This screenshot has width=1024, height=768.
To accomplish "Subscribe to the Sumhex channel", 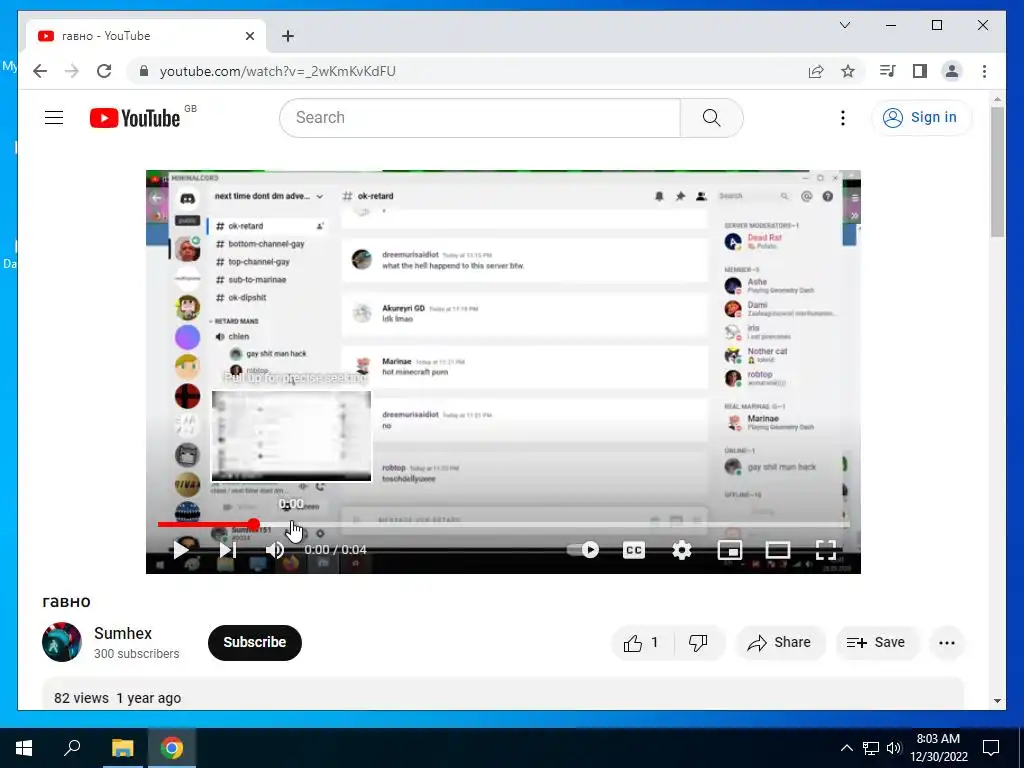I will [x=255, y=643].
